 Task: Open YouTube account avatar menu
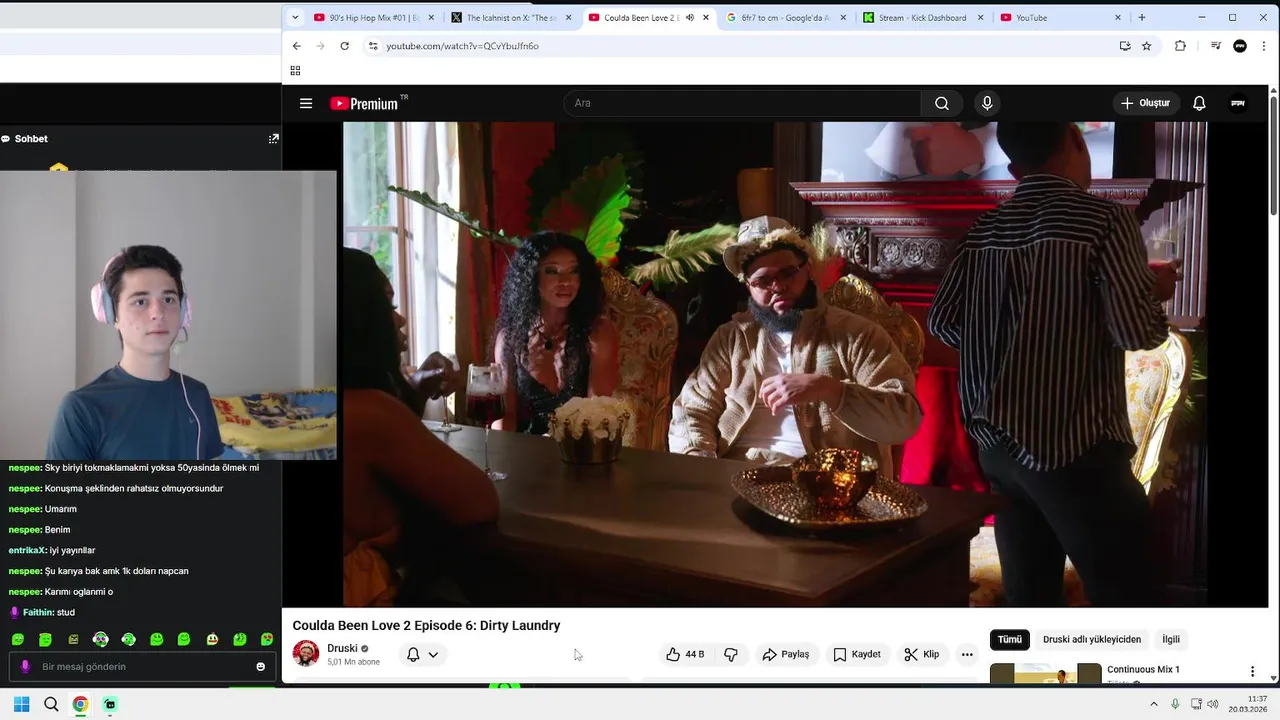(x=1238, y=103)
